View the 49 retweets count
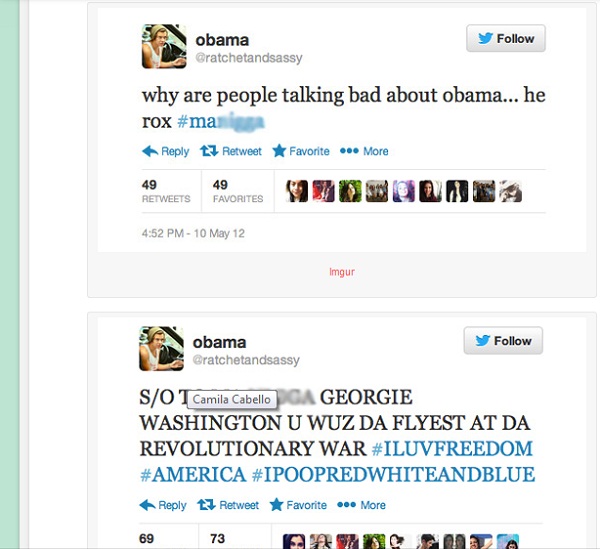Screen dimensions: 600x549 click(166, 191)
